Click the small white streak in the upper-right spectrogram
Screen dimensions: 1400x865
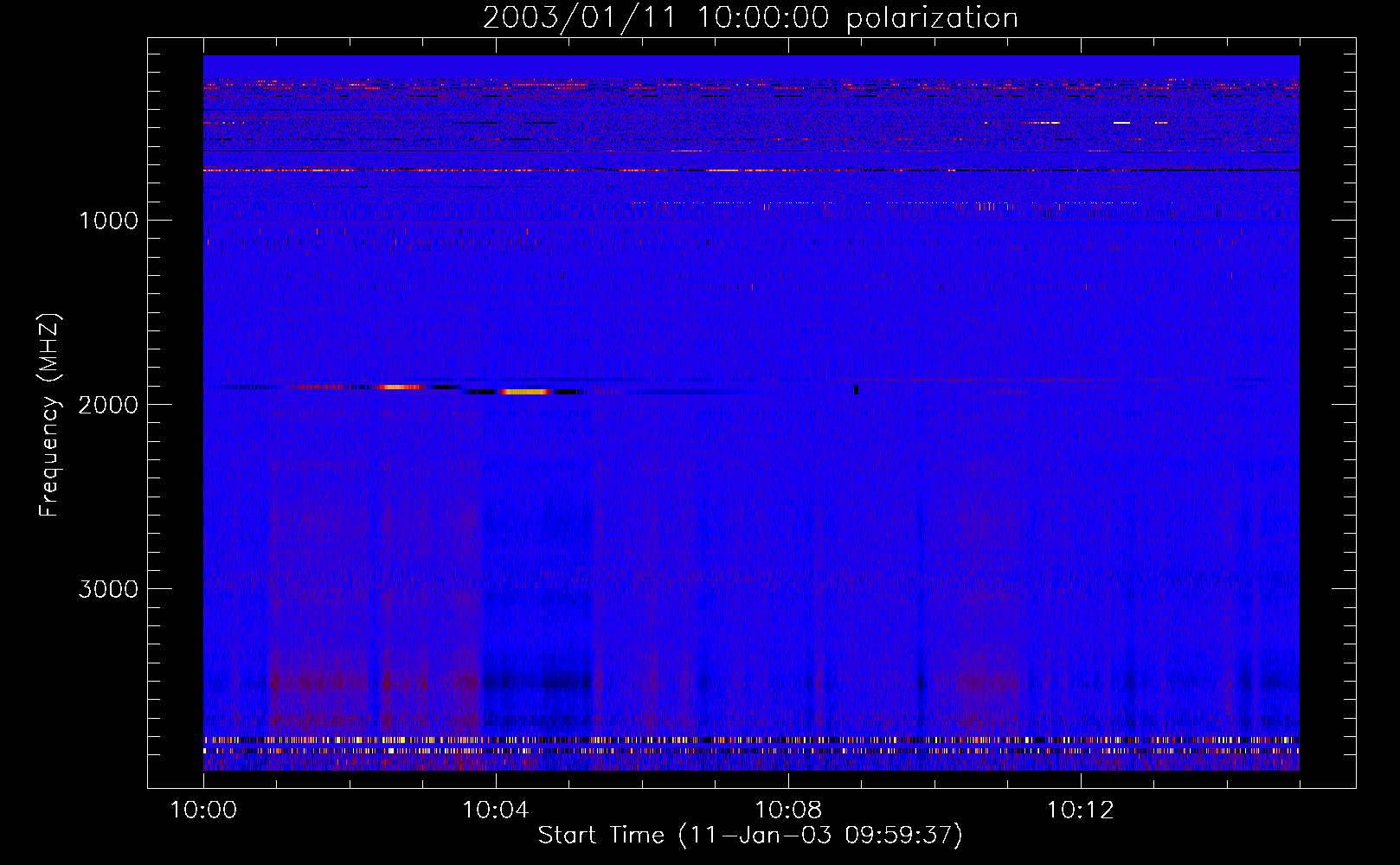[x=1122, y=123]
